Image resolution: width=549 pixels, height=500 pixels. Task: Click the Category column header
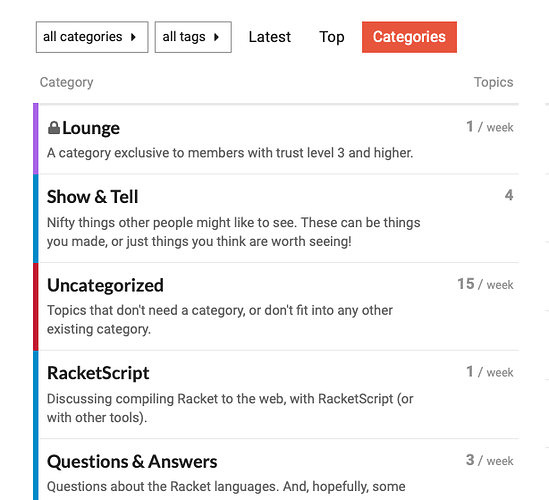pos(67,82)
